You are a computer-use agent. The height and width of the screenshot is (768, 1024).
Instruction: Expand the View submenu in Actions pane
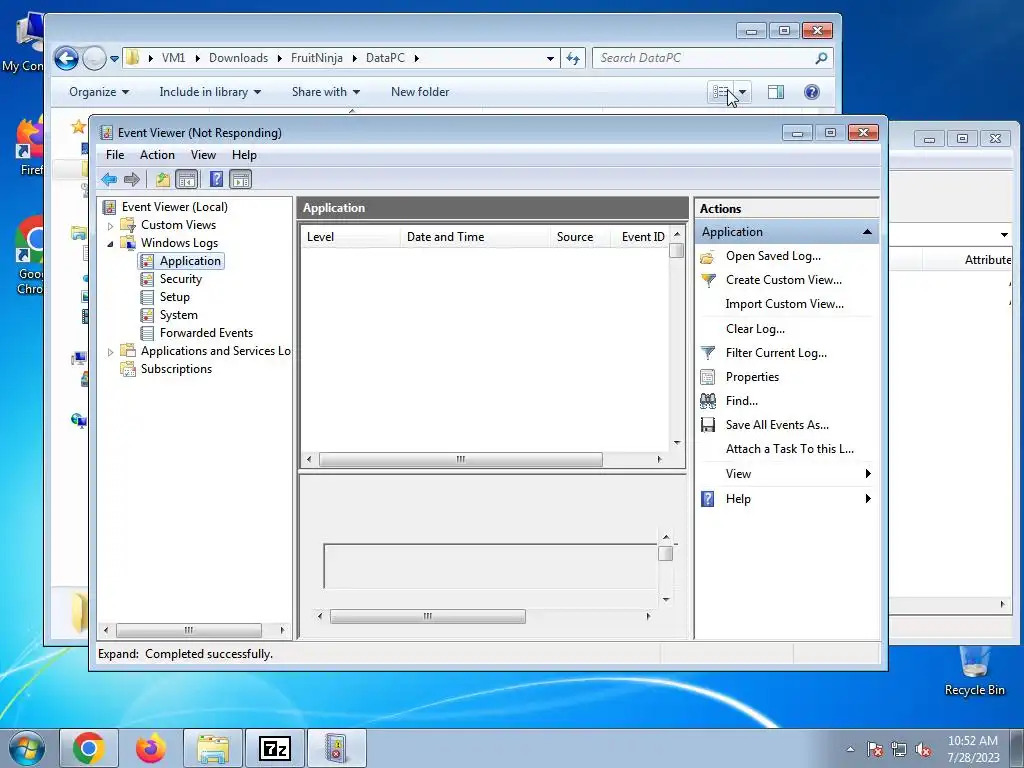pos(868,474)
